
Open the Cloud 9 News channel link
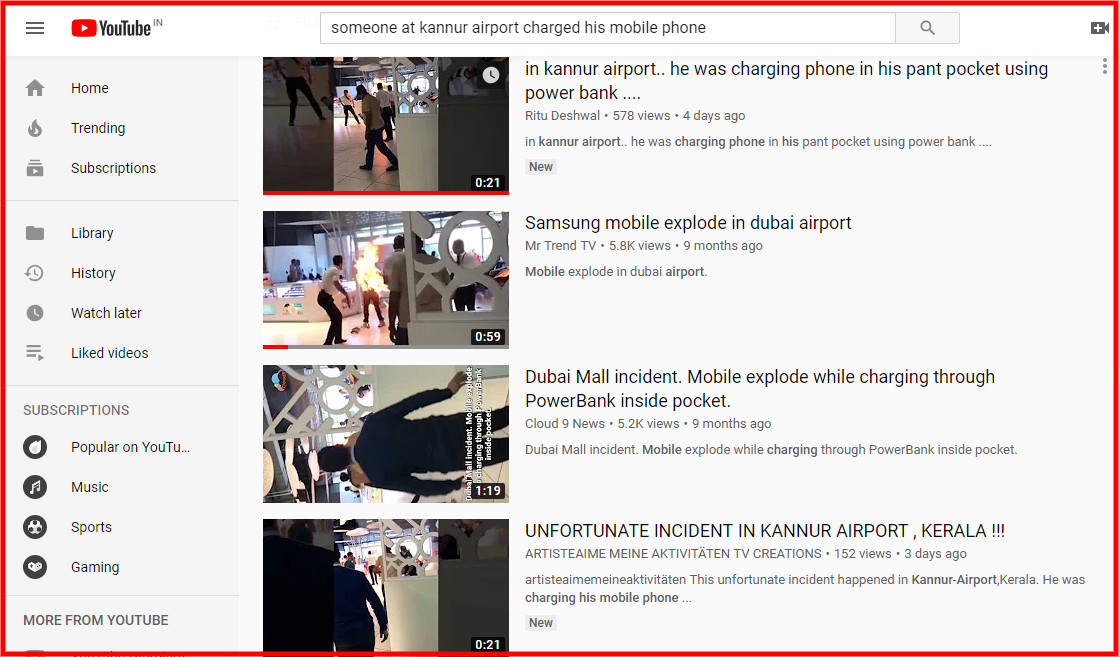[564, 423]
